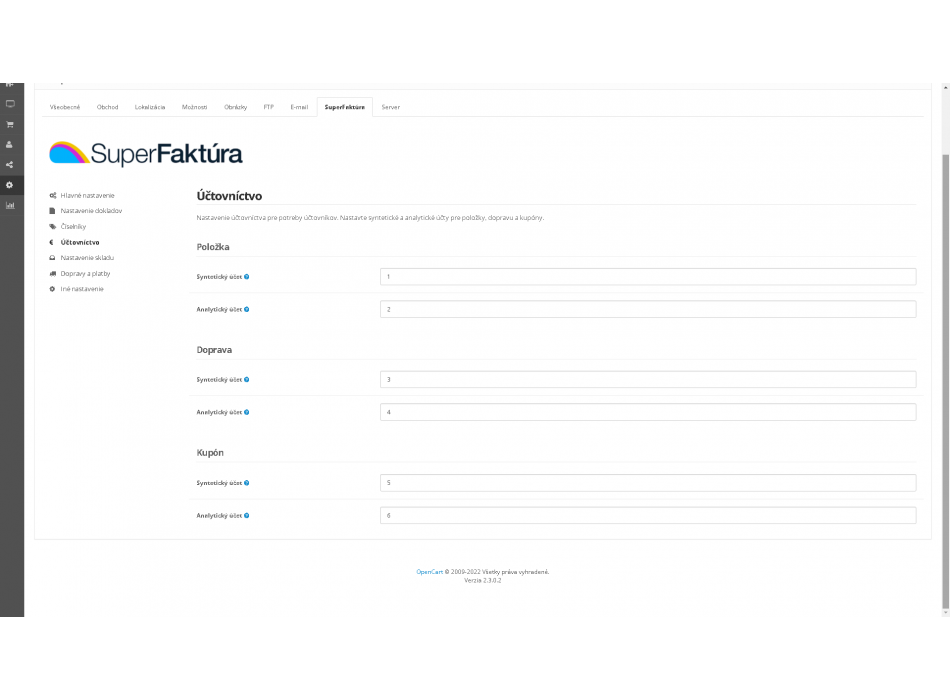Image resolution: width=950 pixels, height=700 pixels.
Task: Click the vertical page scrollbar thumb
Action: [945, 381]
